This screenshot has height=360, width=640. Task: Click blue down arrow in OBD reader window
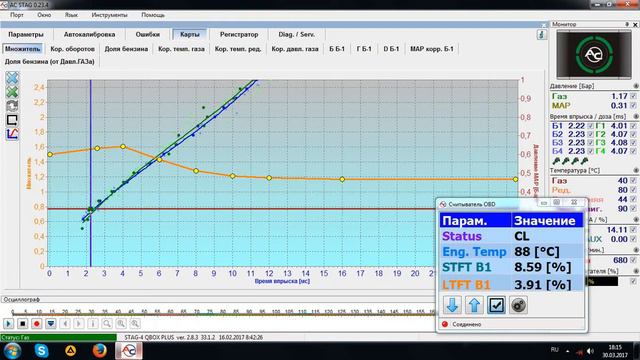pos(452,305)
